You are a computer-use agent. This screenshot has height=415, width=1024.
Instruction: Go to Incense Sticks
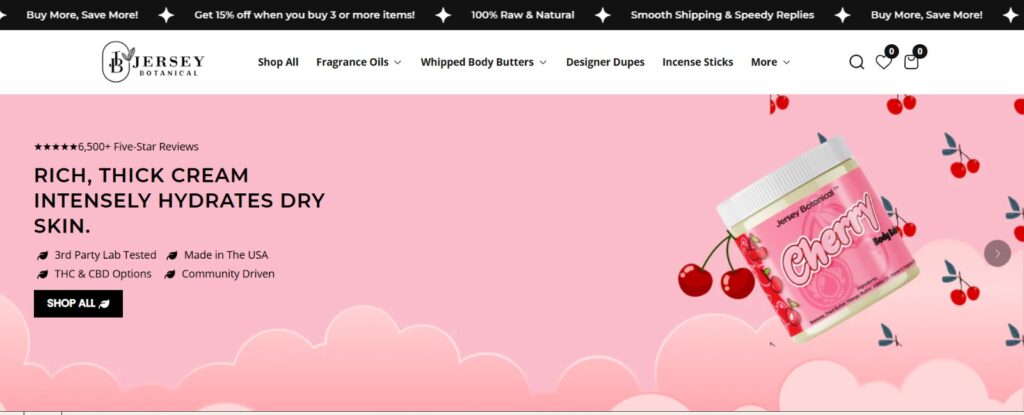697,62
